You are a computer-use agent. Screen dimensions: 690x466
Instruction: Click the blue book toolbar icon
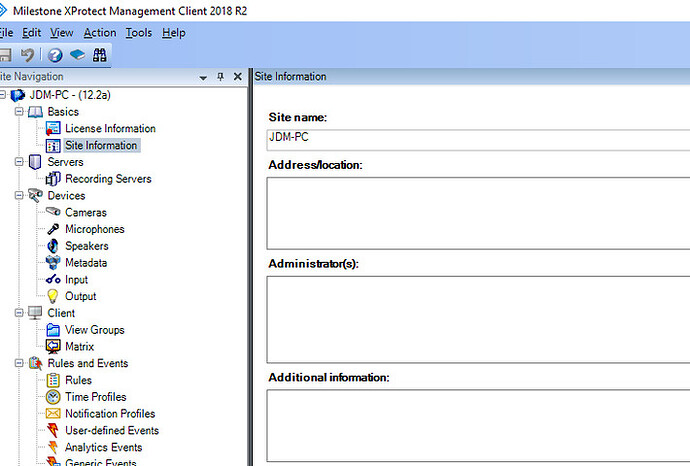click(77, 55)
